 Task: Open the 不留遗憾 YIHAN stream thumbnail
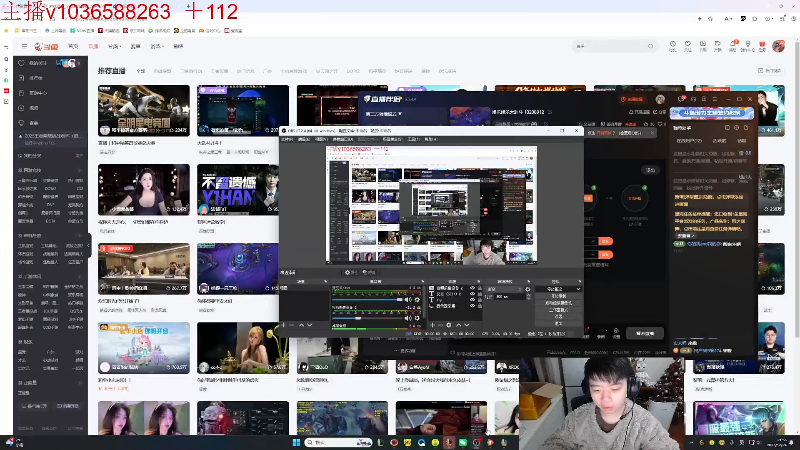(243, 189)
